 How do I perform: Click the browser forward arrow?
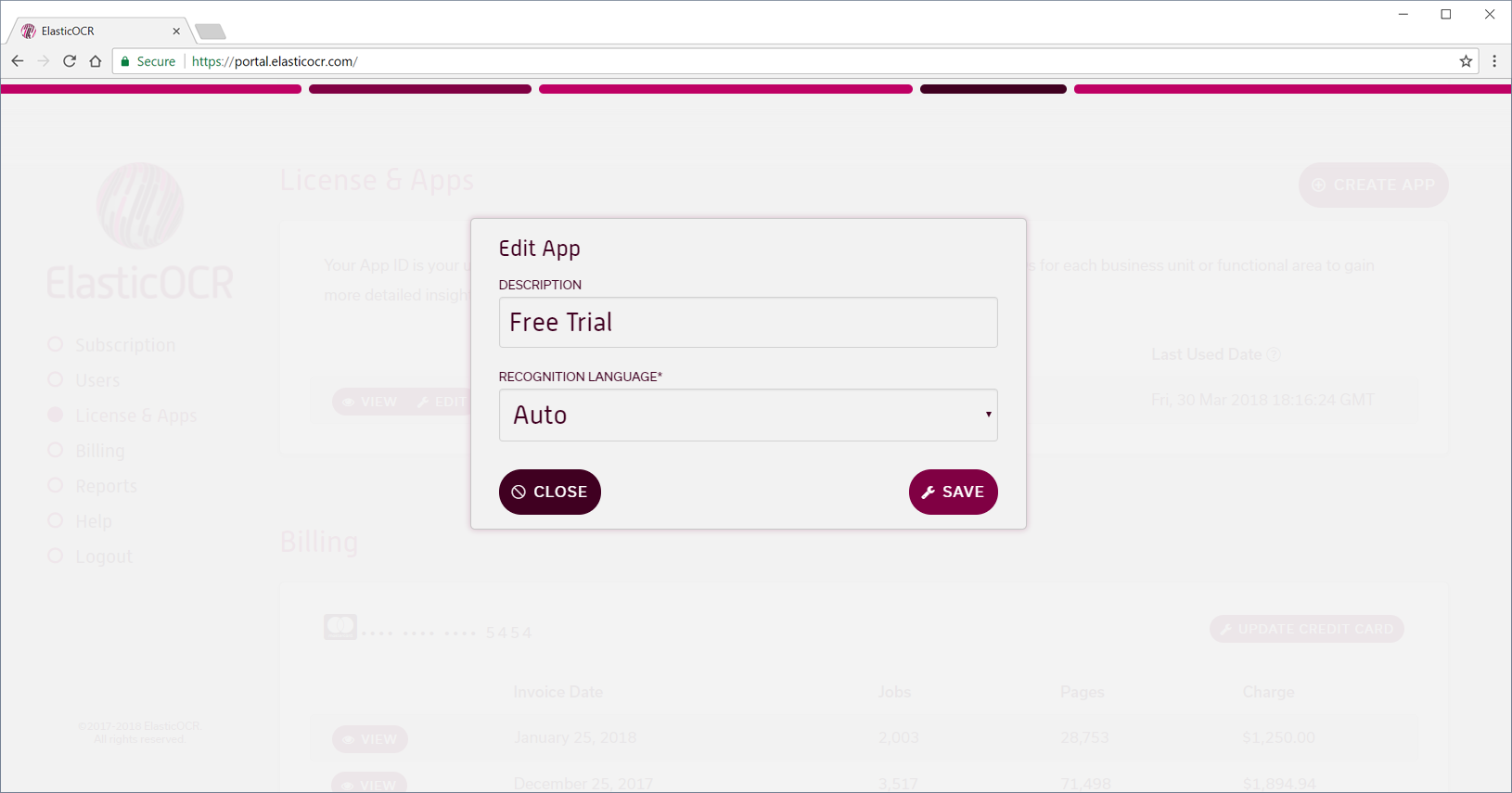pyautogui.click(x=44, y=61)
